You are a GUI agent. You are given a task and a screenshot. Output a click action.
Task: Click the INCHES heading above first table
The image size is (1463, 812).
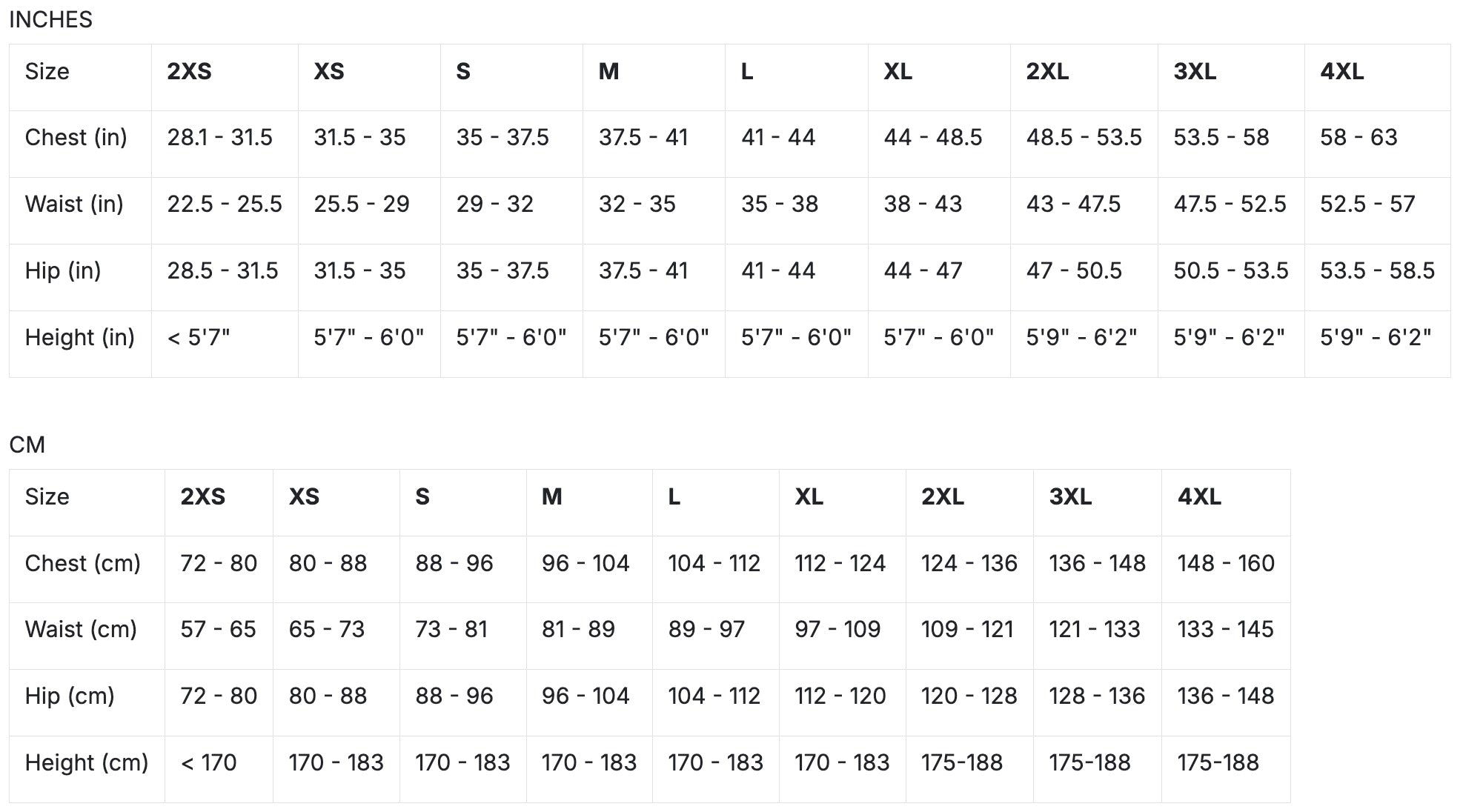[x=50, y=20]
